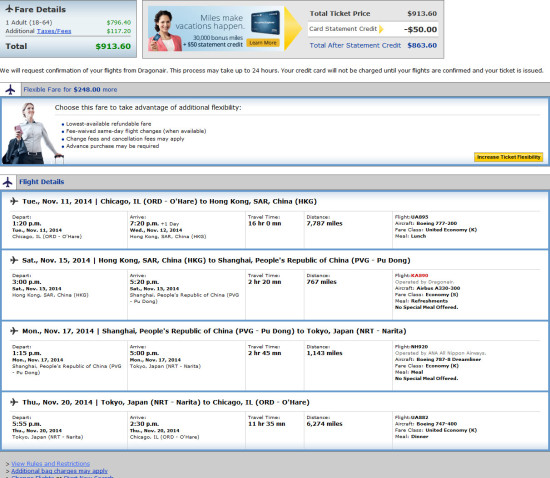Click the plane icon for the Nov. 17 Shanghai flight
The width and height of the screenshot is (550, 478).
click(14, 331)
